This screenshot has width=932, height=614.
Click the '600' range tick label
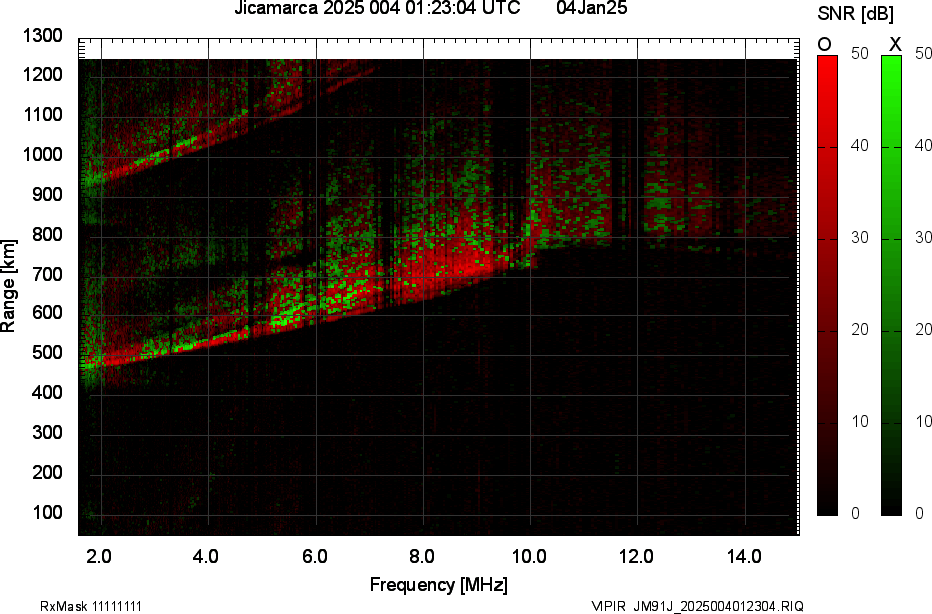(48, 313)
